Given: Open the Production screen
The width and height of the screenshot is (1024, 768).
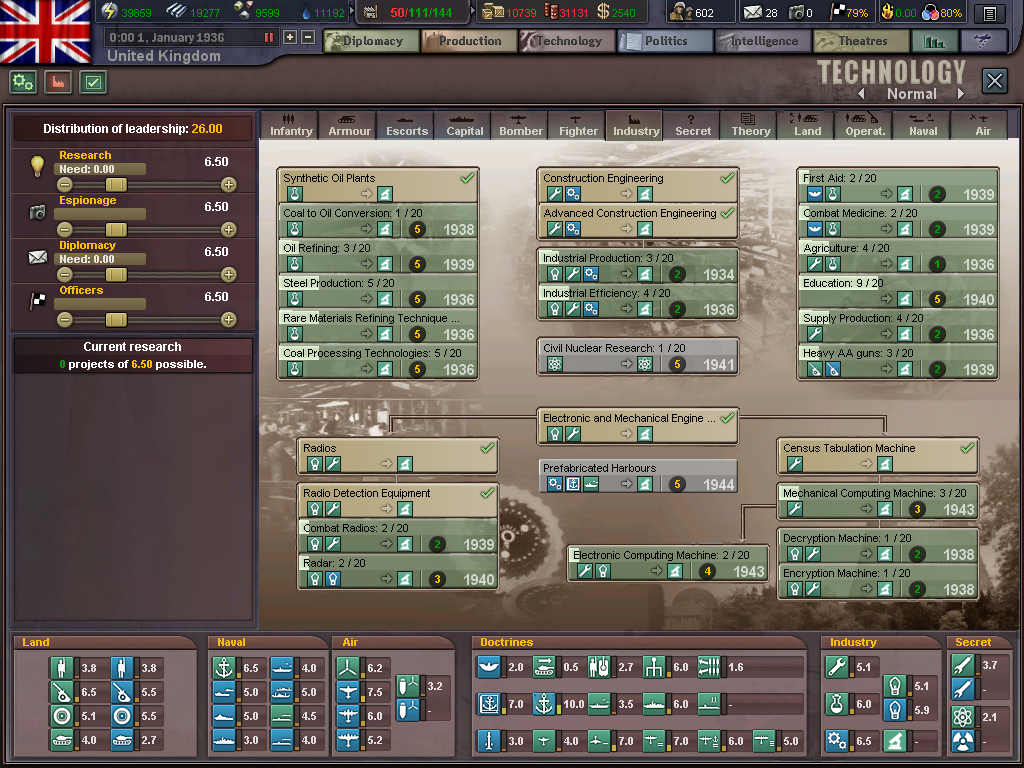Looking at the screenshot, I should click(469, 41).
